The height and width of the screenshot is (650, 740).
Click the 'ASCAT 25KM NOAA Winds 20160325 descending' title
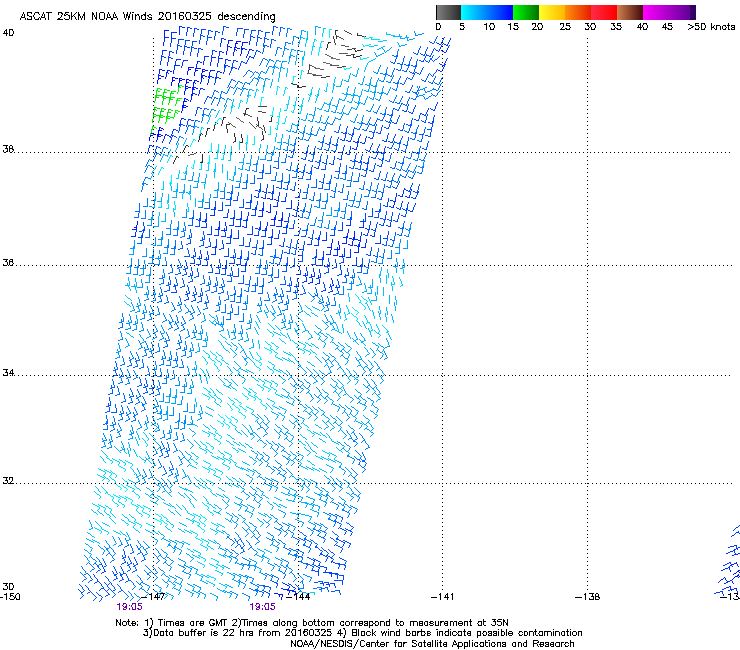147,17
